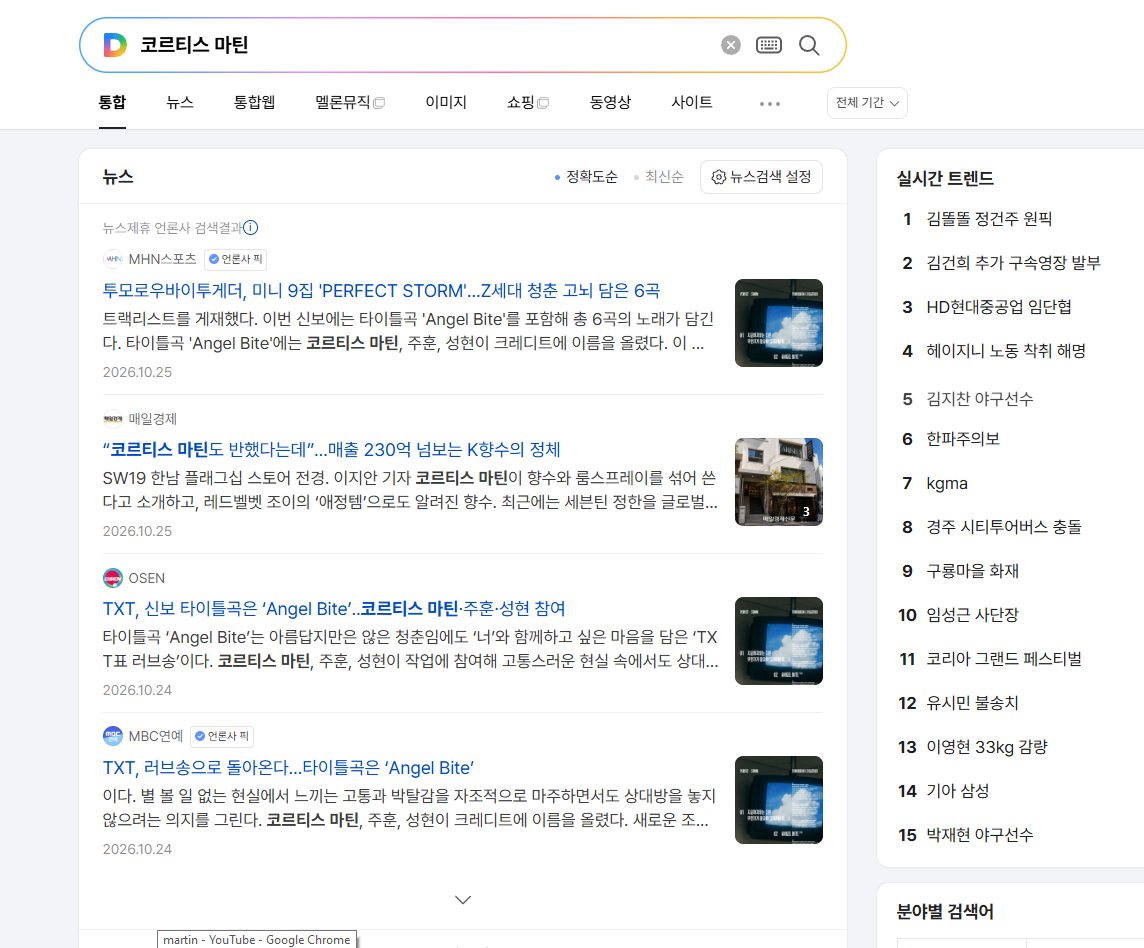
Task: Click the magnifier search icon
Action: coord(808,45)
